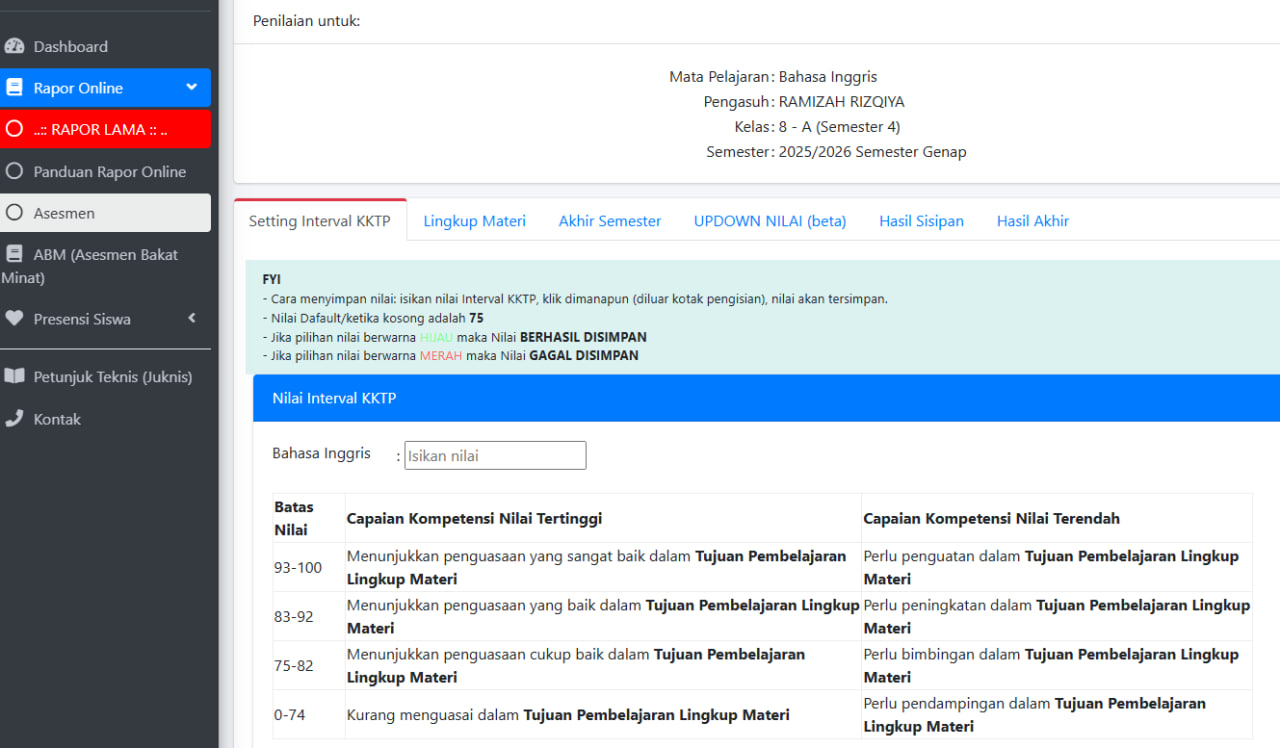Switch to the Lingkup Materi tab

point(474,221)
